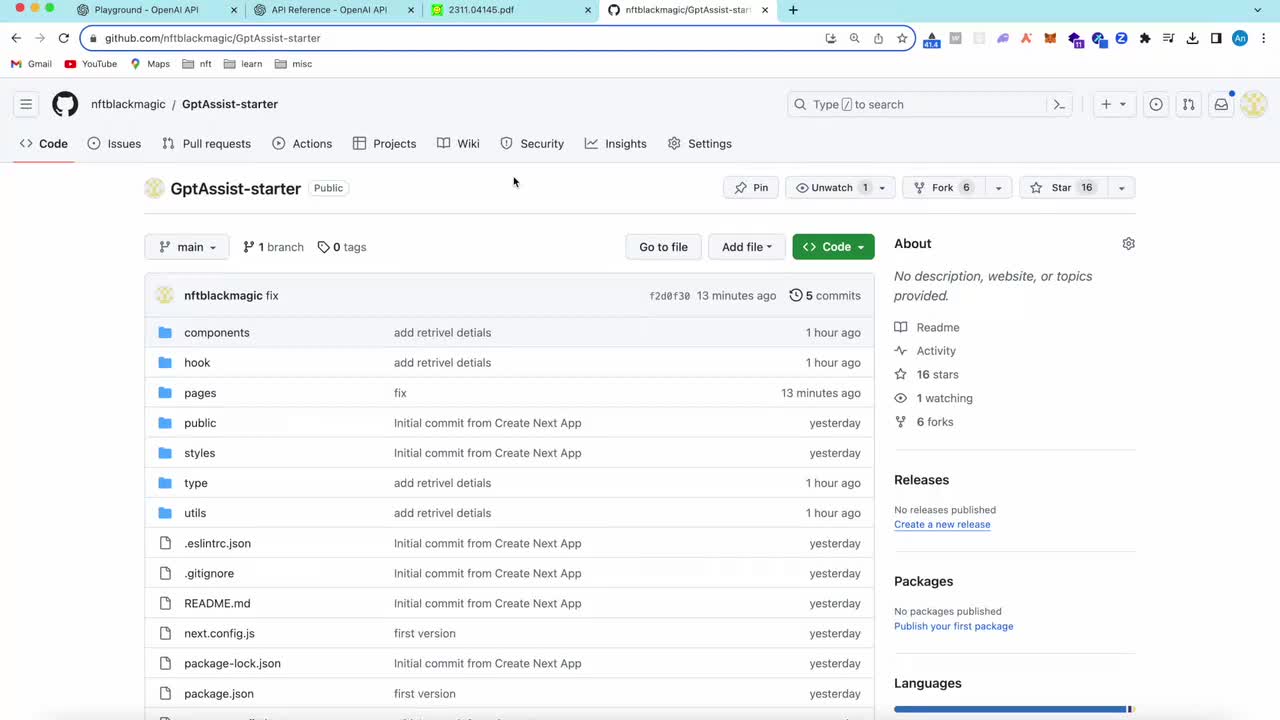The width and height of the screenshot is (1280, 720).
Task: Expand the main branch selector
Action: tap(187, 247)
